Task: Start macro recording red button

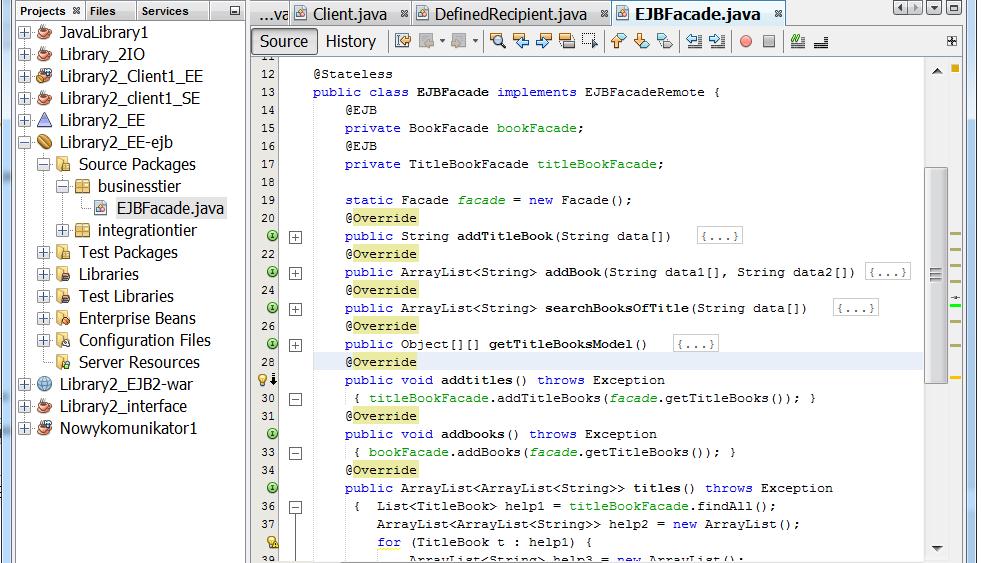Action: [746, 41]
